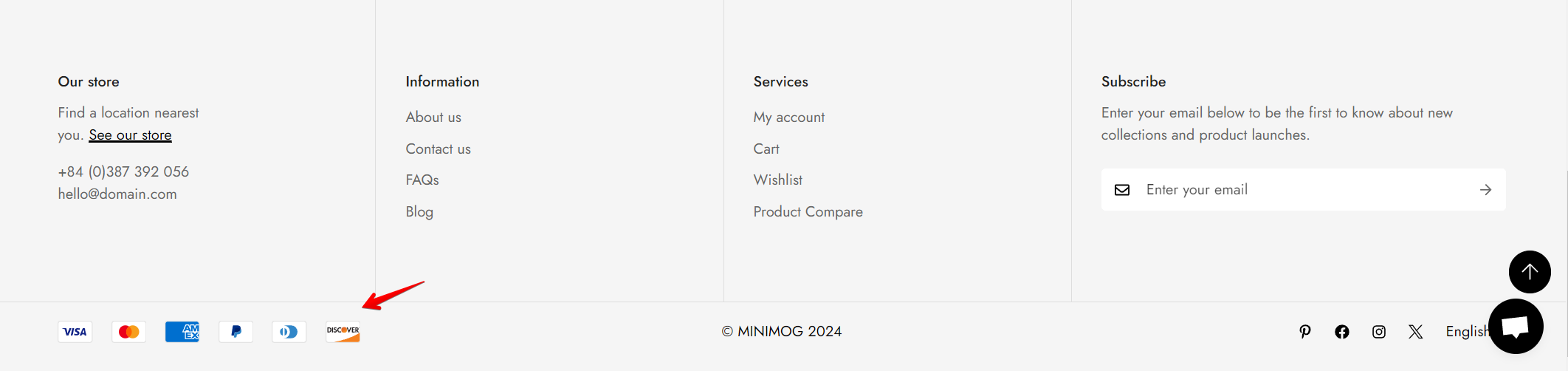The width and height of the screenshot is (1568, 371).
Task: Open the live chat bubble
Action: click(1516, 326)
